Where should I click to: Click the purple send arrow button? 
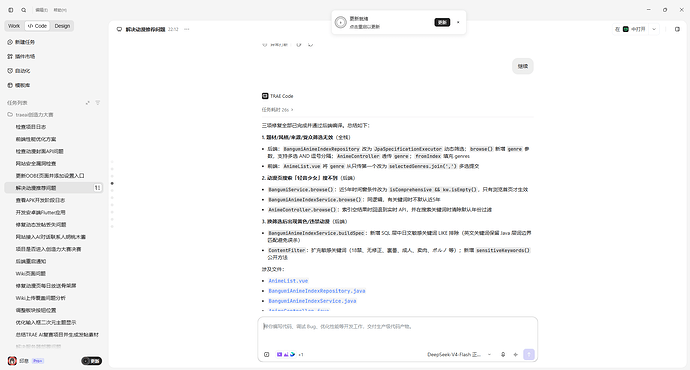coord(529,355)
